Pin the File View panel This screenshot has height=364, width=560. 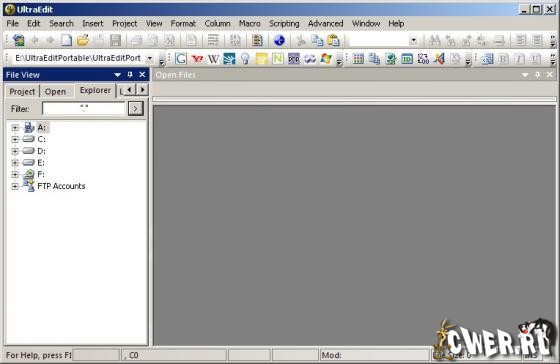coord(130,75)
